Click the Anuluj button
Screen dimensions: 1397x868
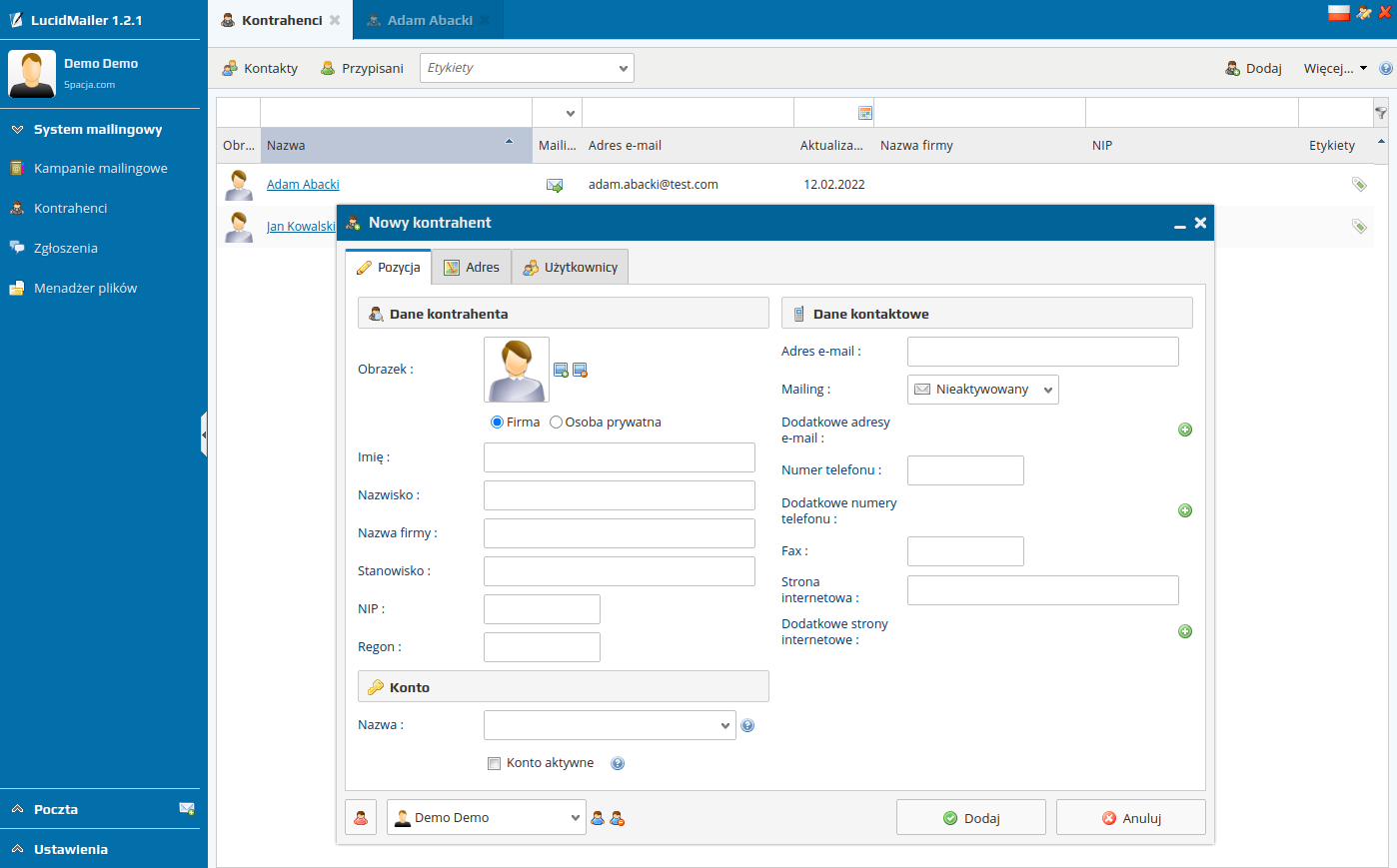[x=1131, y=817]
